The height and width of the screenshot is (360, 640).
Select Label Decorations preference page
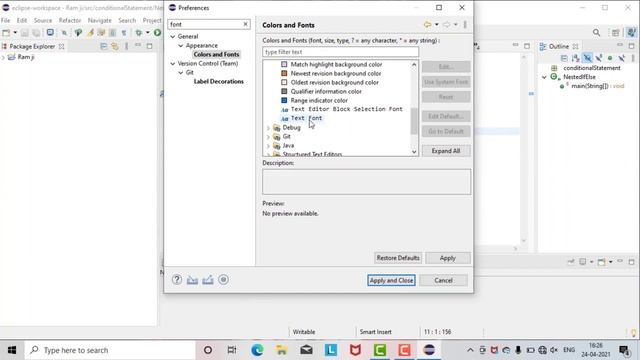click(x=218, y=82)
